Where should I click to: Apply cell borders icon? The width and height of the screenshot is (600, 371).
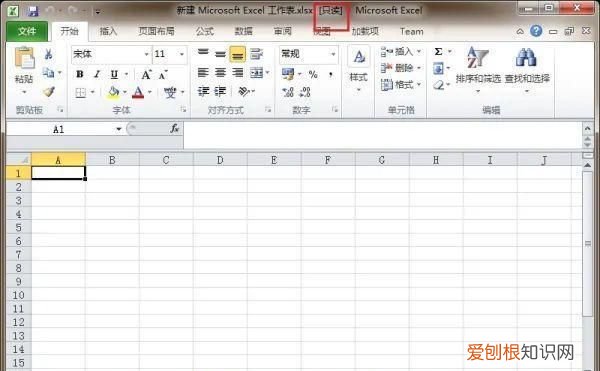pos(80,92)
